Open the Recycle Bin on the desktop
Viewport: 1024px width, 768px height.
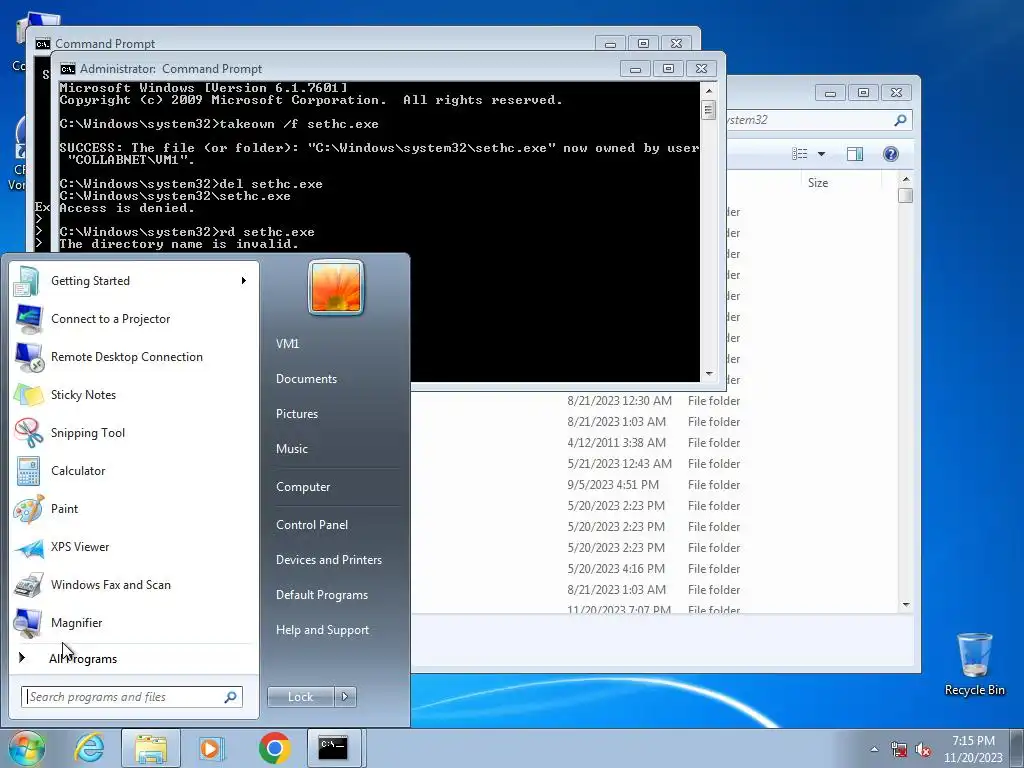(974, 664)
